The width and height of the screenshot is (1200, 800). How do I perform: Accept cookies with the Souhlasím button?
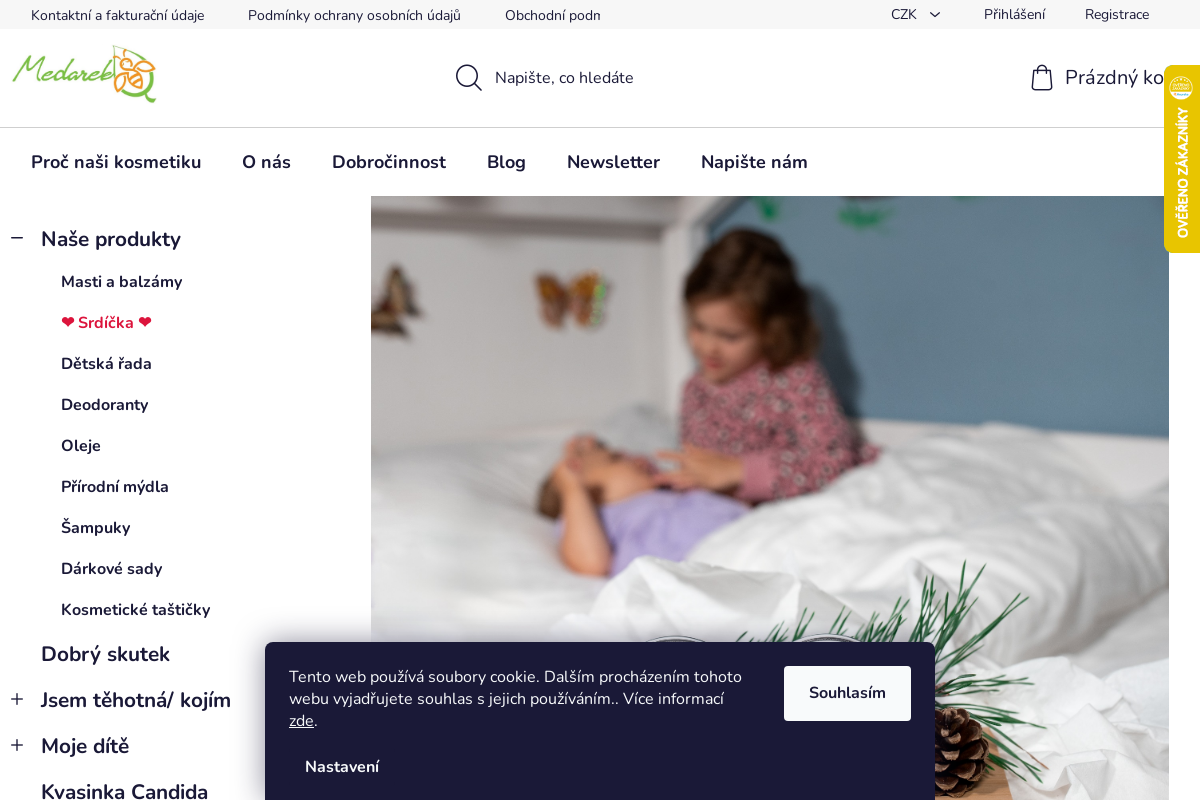(847, 693)
